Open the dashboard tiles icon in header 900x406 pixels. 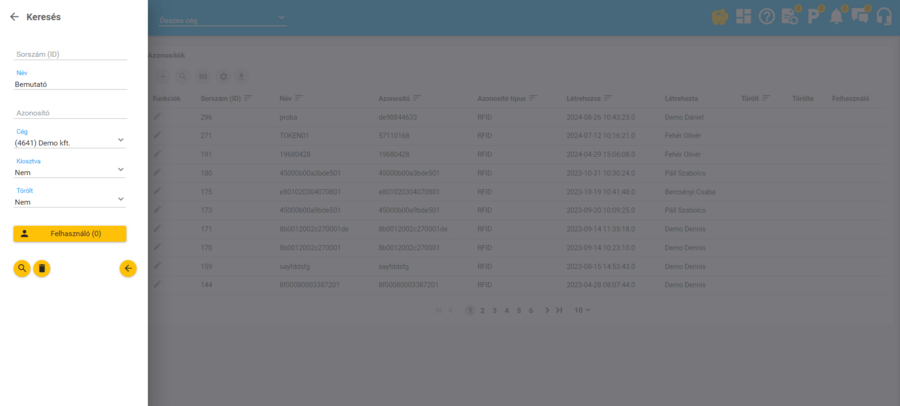[743, 16]
